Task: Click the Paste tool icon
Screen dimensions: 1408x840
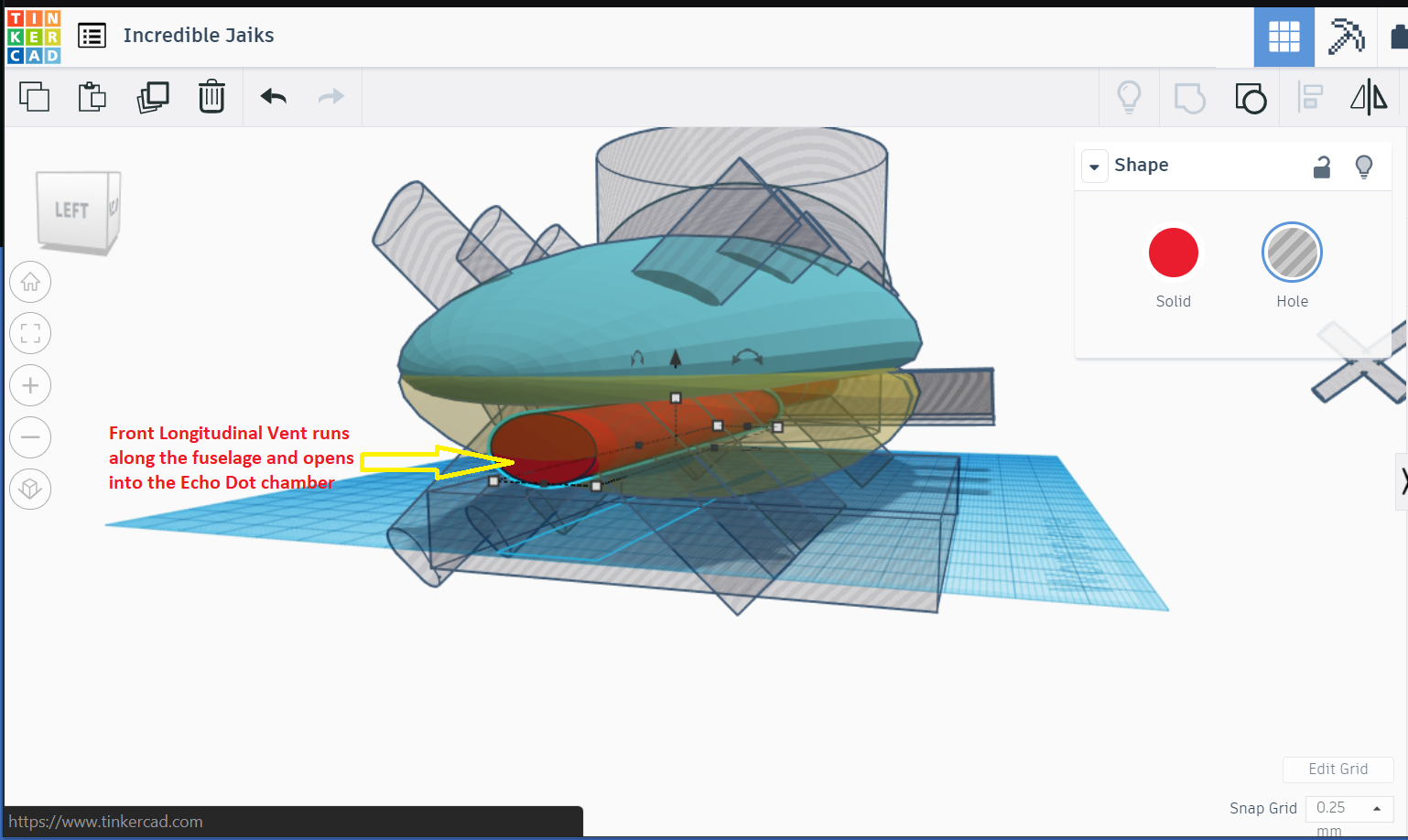Action: point(92,96)
